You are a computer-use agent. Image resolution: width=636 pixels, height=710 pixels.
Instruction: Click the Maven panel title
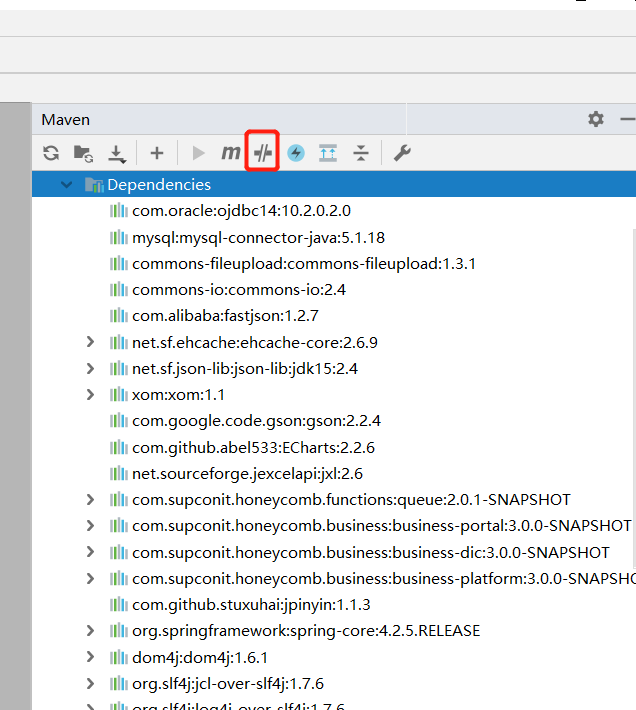pos(66,120)
